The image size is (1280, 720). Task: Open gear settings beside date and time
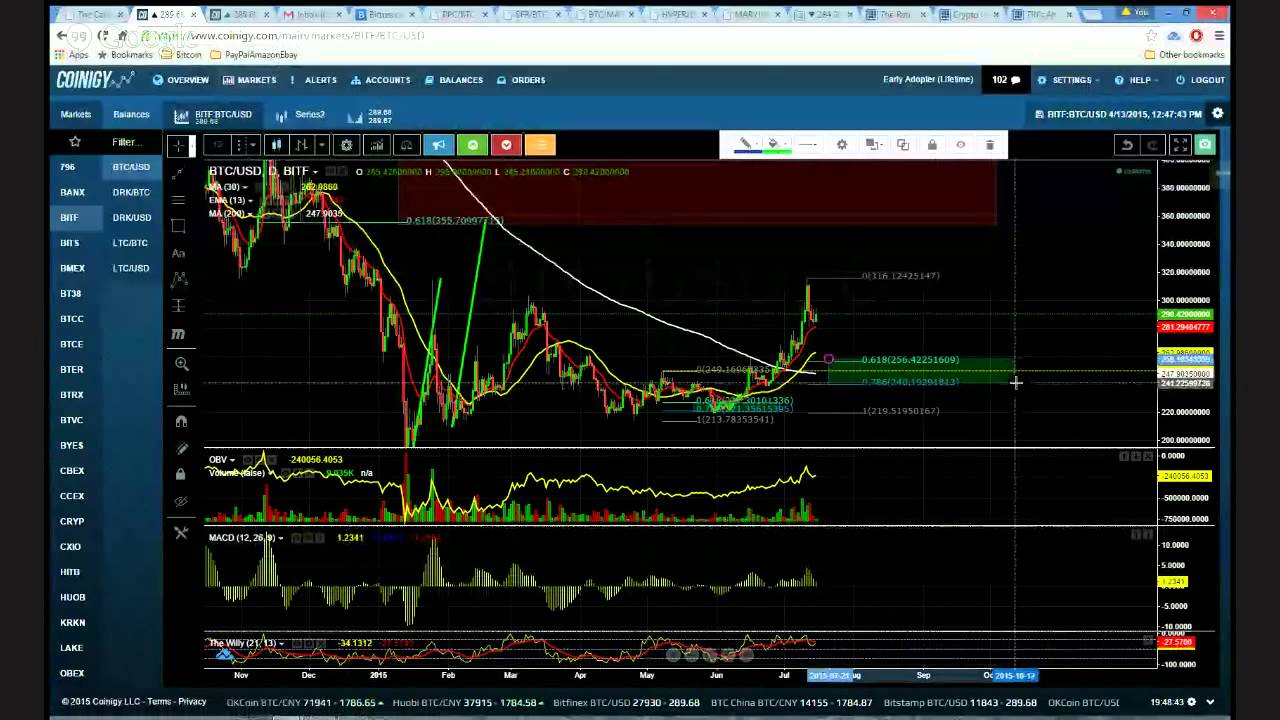pos(1218,114)
